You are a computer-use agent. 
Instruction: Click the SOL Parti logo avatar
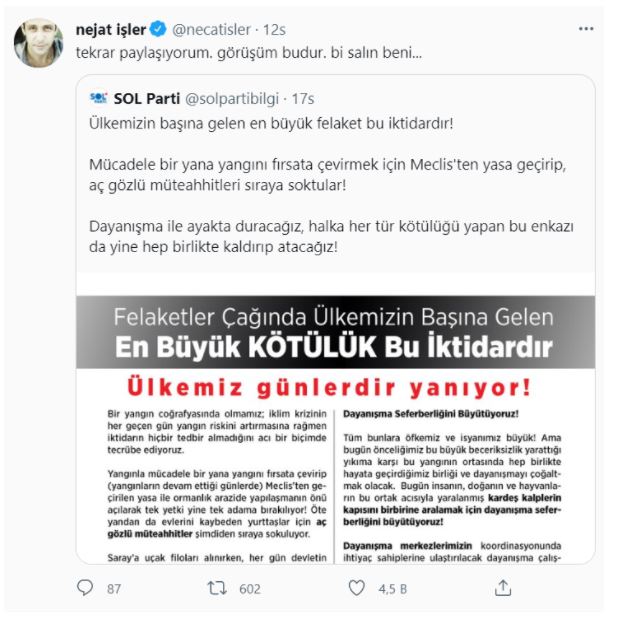pyautogui.click(x=98, y=98)
